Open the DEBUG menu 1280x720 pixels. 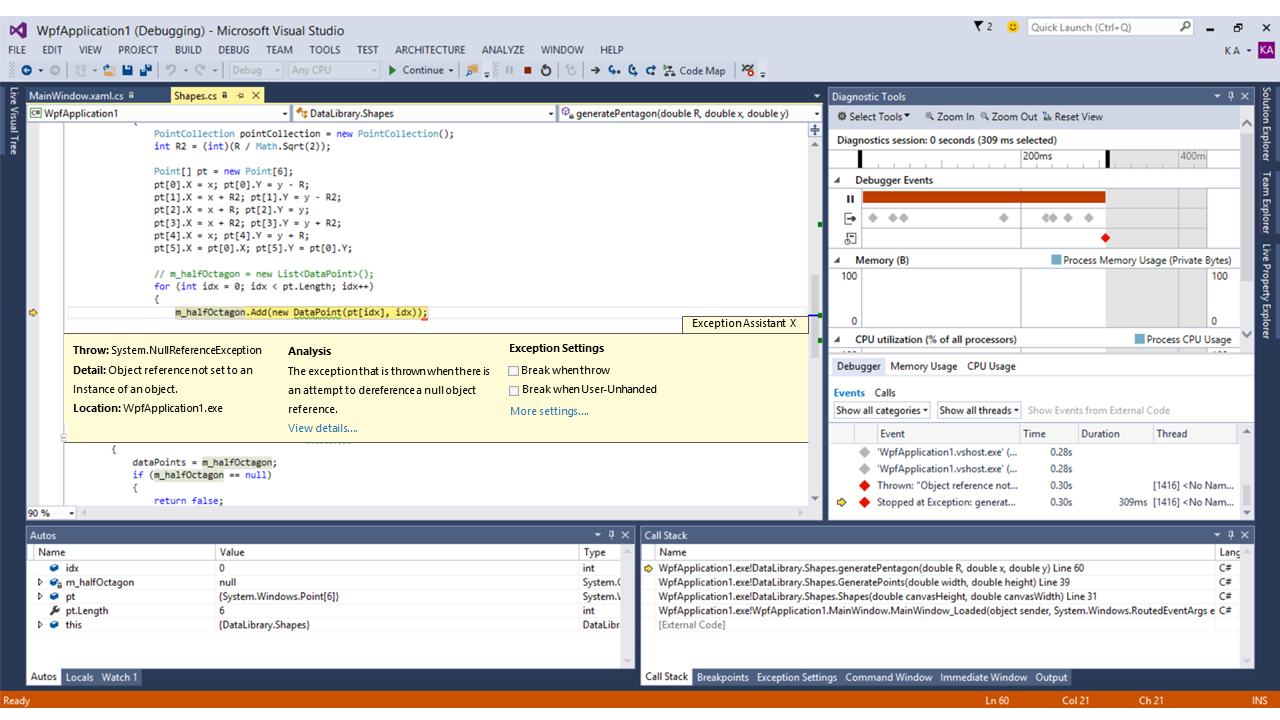233,50
